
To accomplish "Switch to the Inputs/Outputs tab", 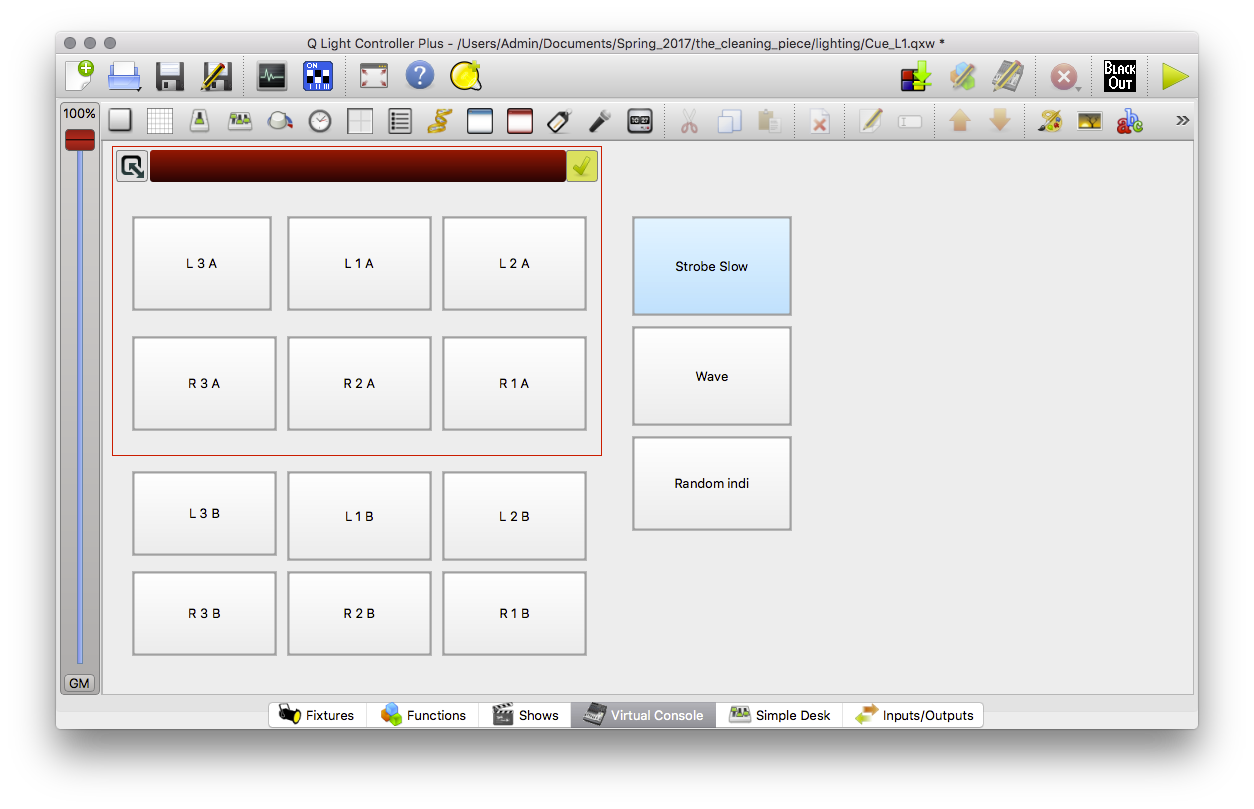I will 913,715.
